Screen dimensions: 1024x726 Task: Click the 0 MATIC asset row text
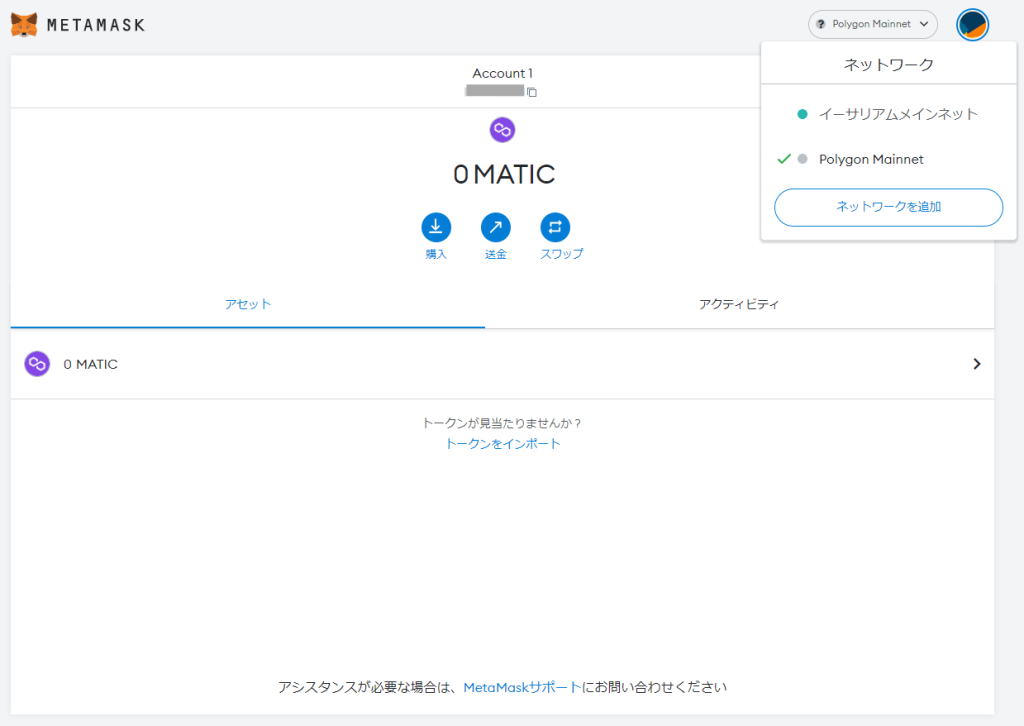pyautogui.click(x=90, y=364)
